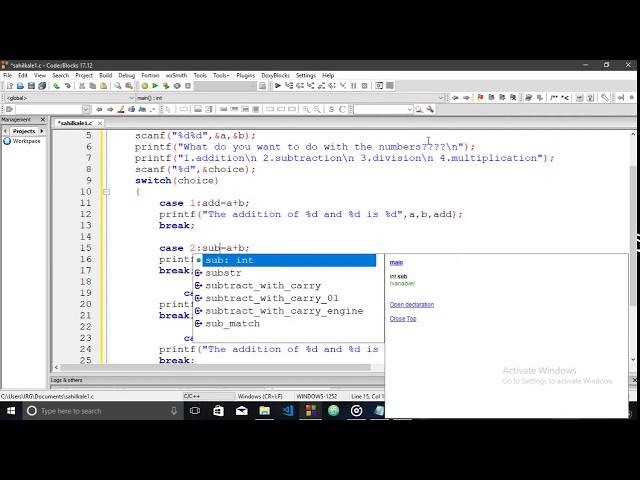Click the Open file toolbar icon

(x=20, y=86)
